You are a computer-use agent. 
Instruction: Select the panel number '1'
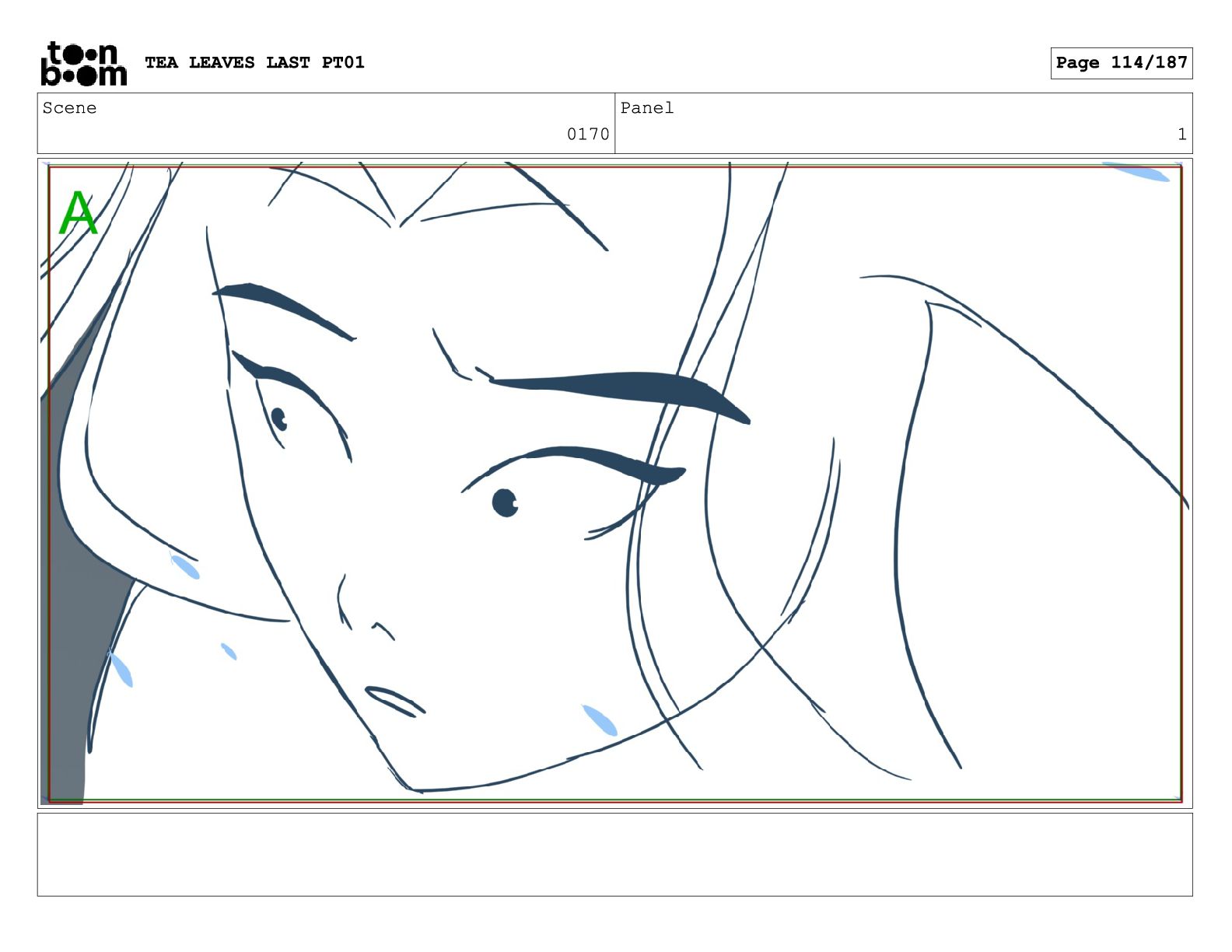tap(1181, 135)
